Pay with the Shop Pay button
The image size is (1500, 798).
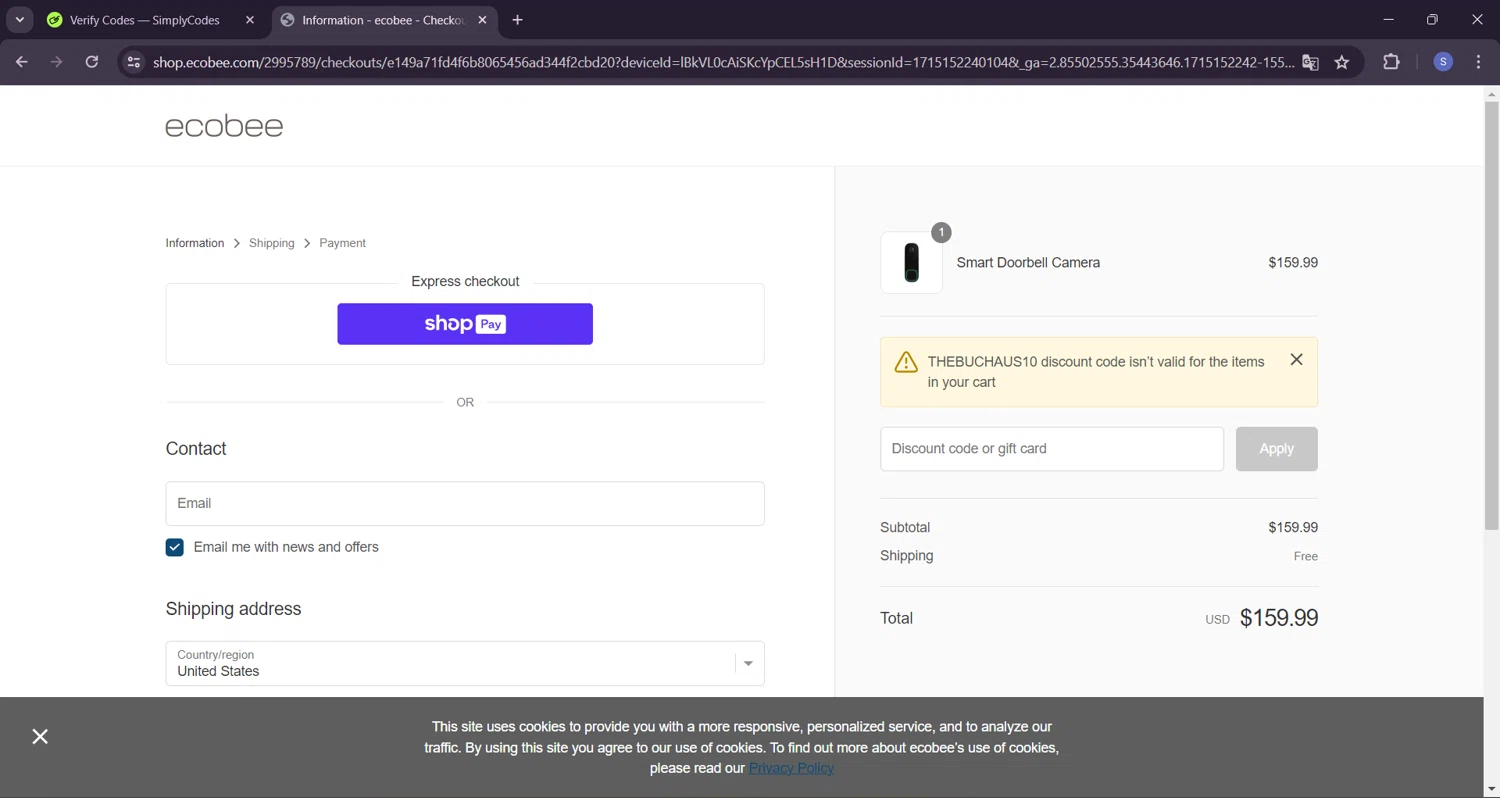(465, 324)
